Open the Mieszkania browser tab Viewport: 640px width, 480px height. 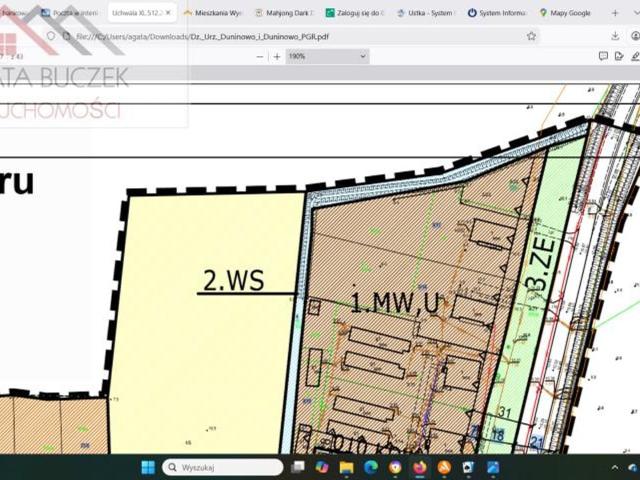[x=213, y=13]
